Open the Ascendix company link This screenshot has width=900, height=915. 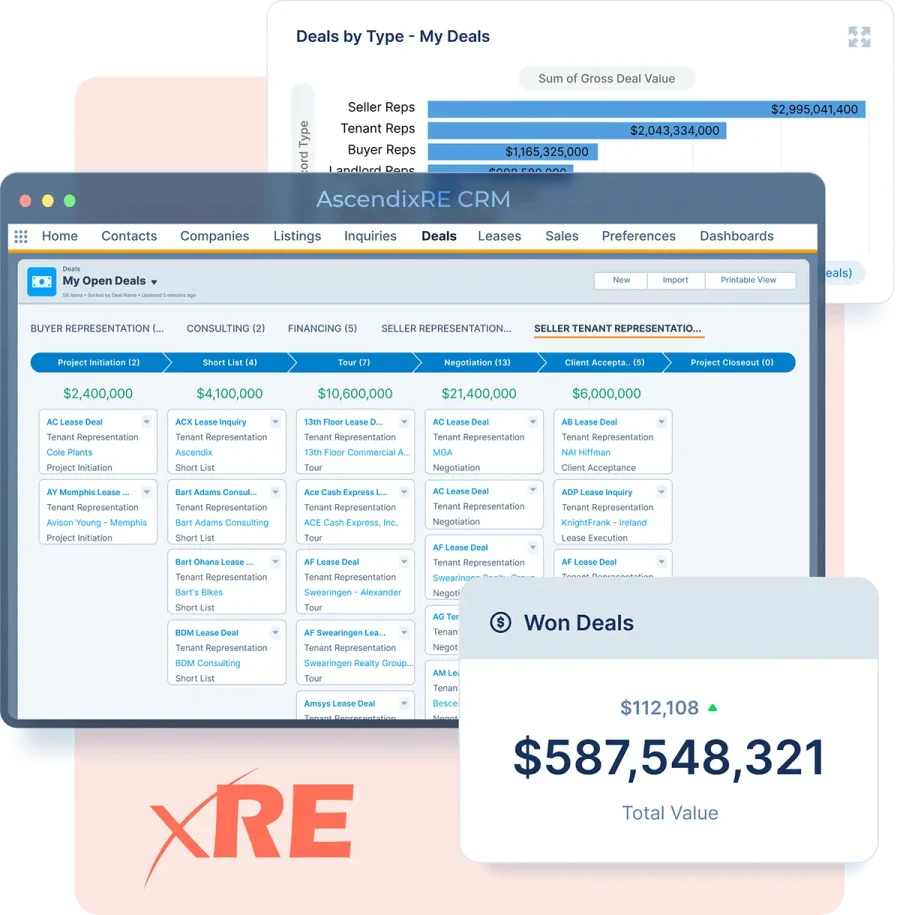194,452
